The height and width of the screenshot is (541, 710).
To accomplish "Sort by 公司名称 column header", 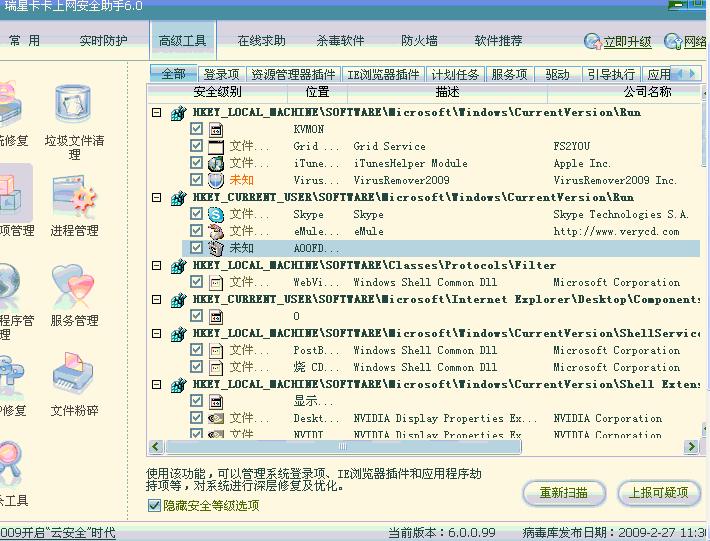I will [624, 92].
